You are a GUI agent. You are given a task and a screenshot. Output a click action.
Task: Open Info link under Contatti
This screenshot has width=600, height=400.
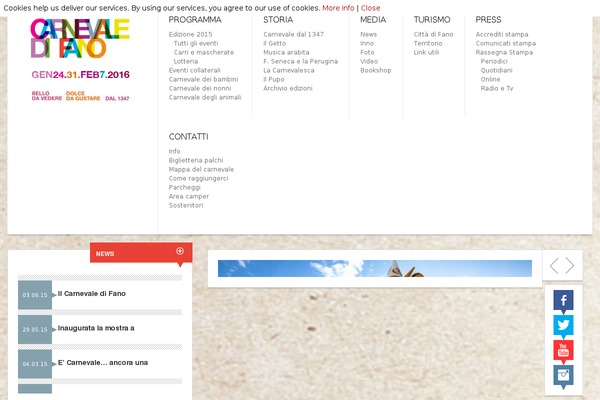point(174,151)
